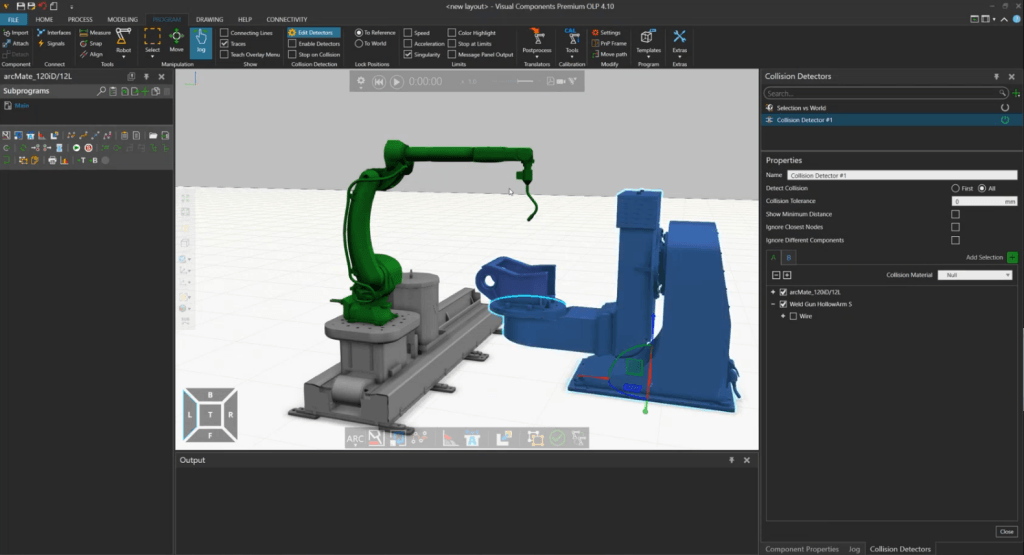Select the First detect collision option
The width and height of the screenshot is (1024, 555).
955,188
